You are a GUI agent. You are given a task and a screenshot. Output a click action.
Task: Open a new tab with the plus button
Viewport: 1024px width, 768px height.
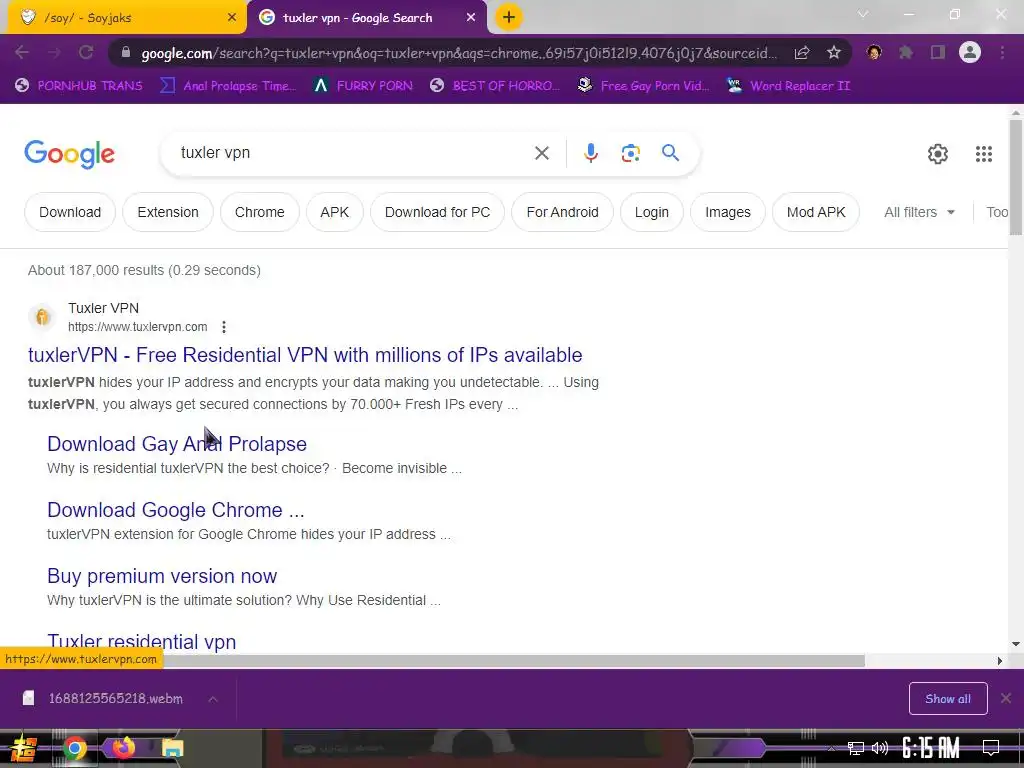point(509,18)
